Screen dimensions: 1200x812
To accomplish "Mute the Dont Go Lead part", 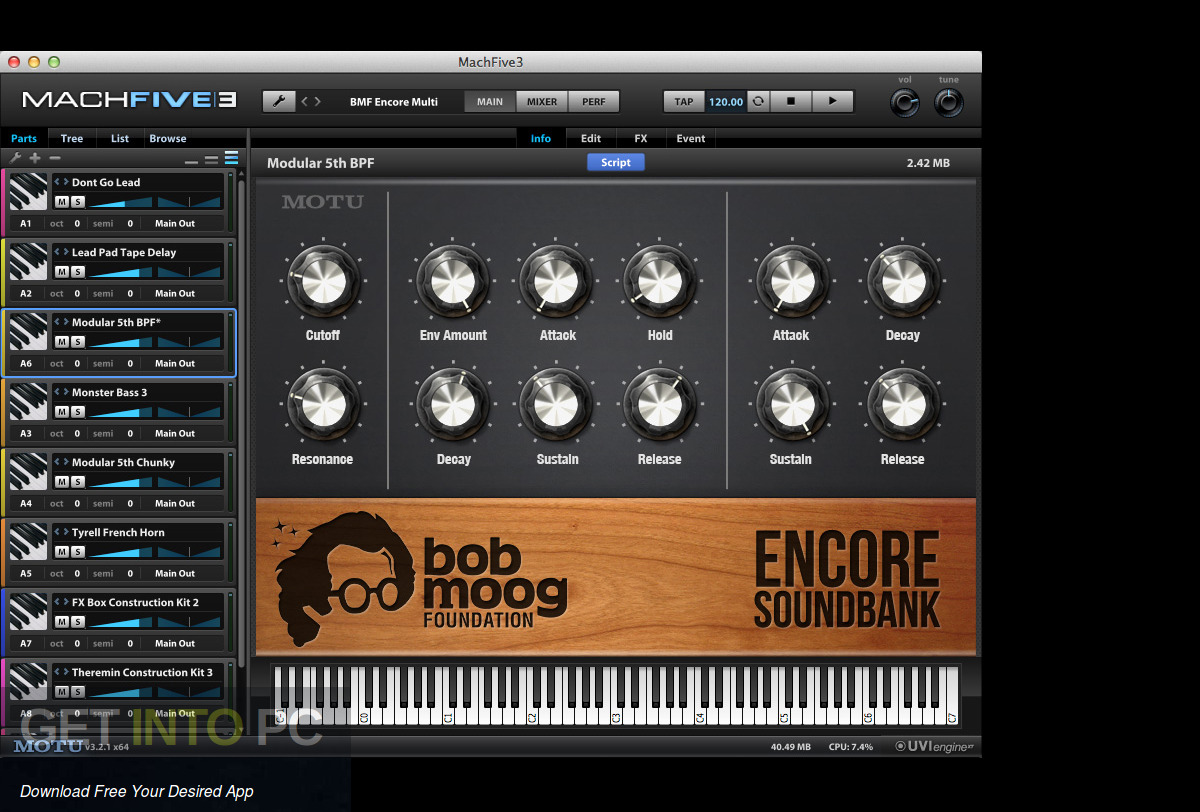I will [61, 202].
